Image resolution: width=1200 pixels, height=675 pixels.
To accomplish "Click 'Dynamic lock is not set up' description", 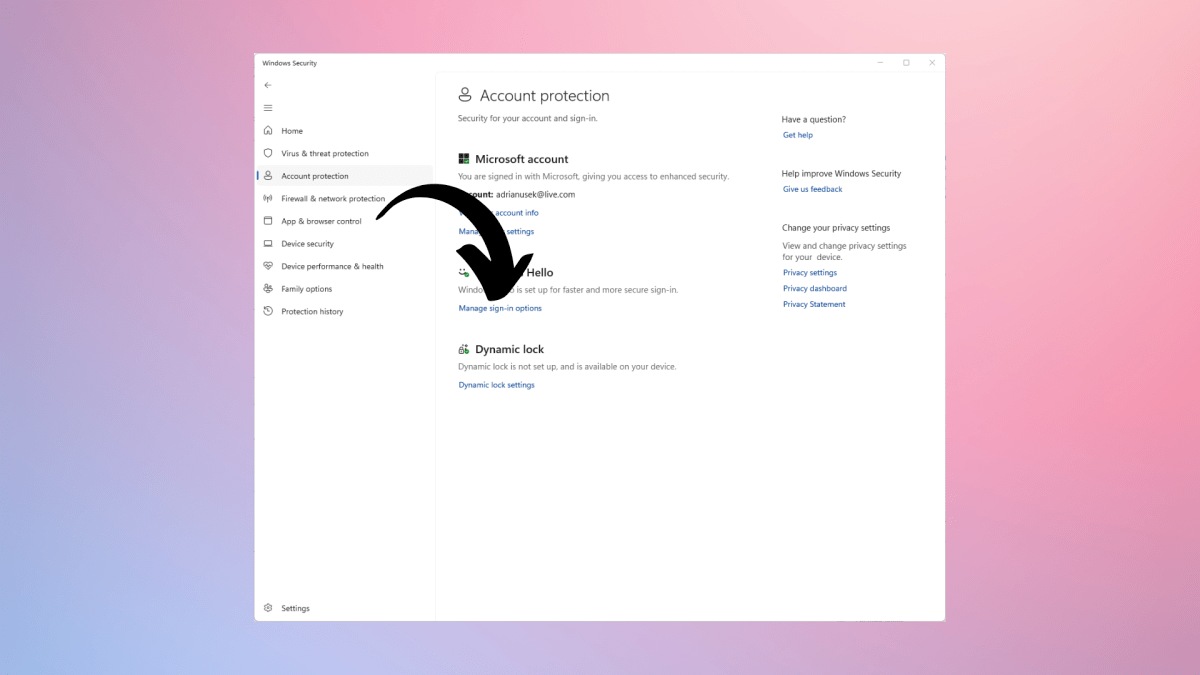I will 567,366.
